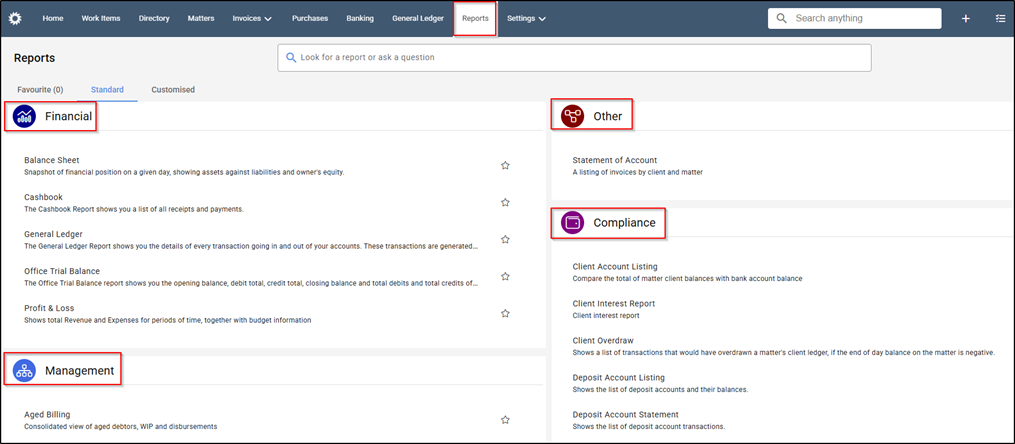
Task: Open General Ledger in the navigation bar
Action: coord(418,19)
